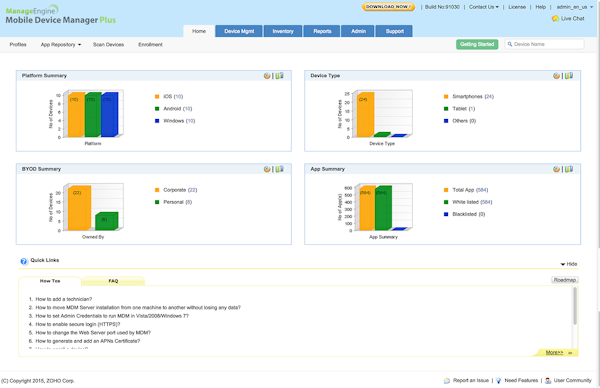Click the Report an Issue link

pyautogui.click(x=471, y=381)
